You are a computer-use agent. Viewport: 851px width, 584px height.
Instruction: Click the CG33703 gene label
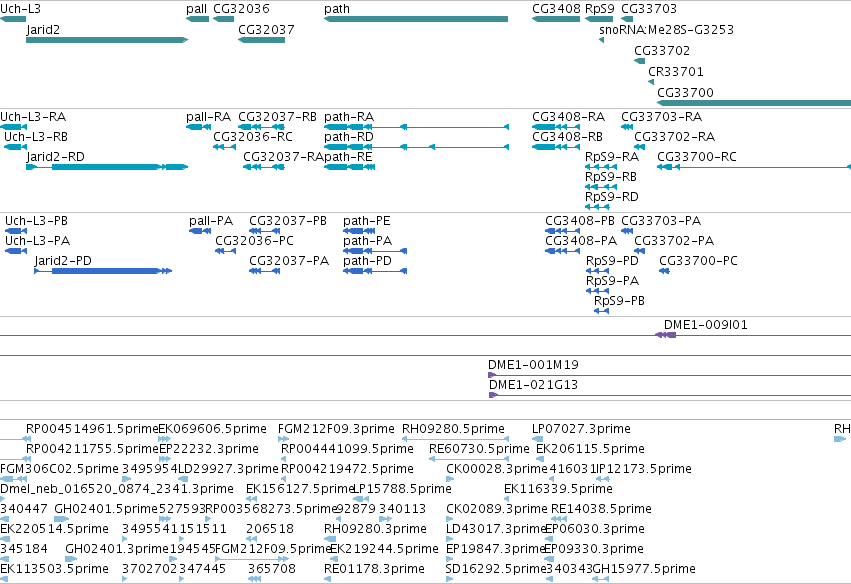tap(649, 9)
